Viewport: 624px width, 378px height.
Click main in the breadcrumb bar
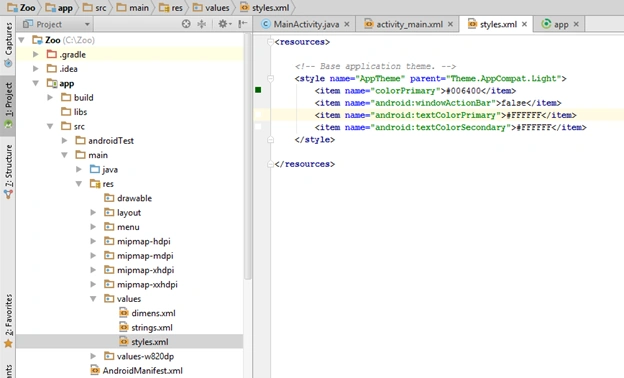133,8
